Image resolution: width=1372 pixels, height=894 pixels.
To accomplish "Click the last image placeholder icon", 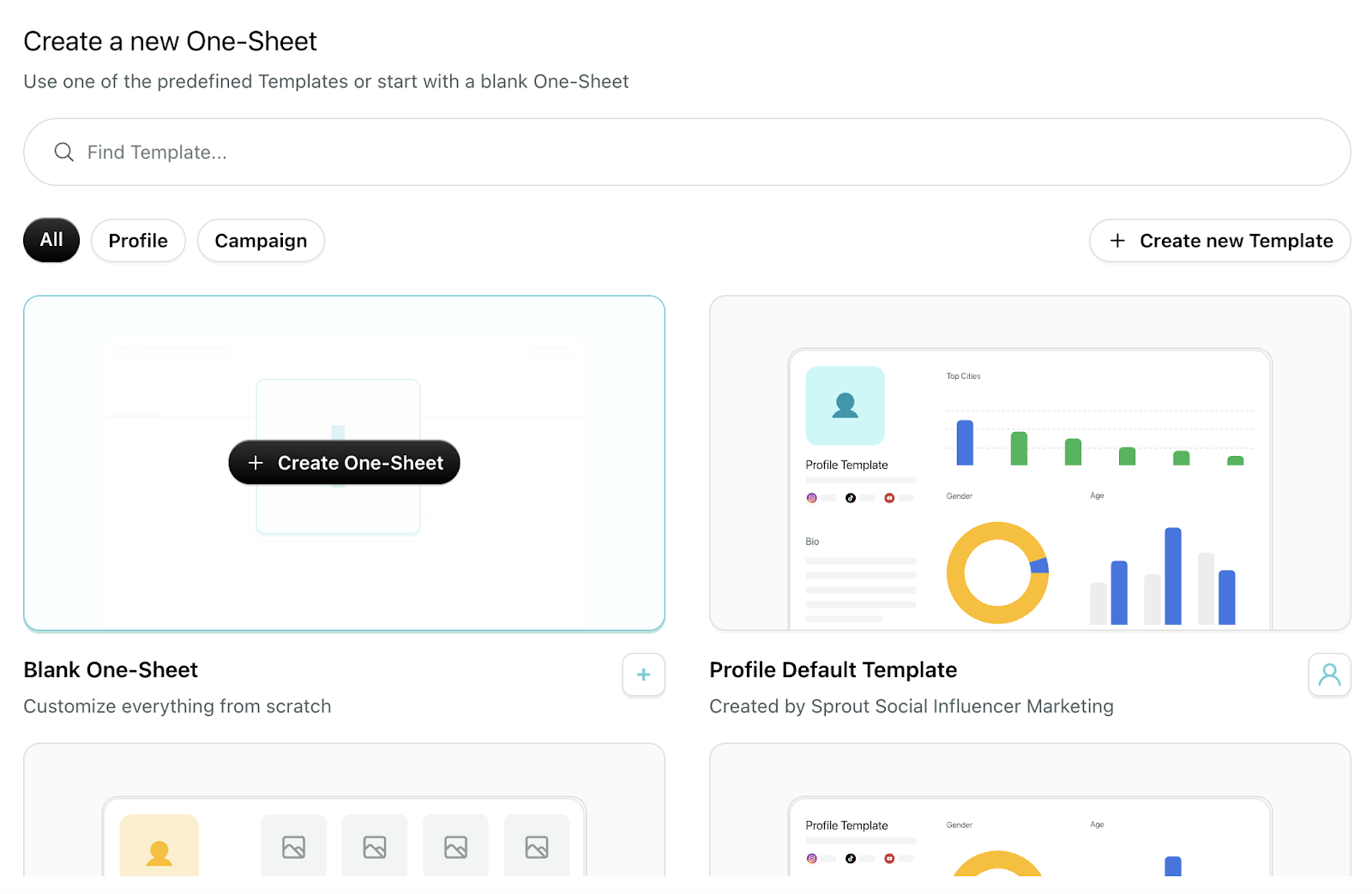I will [537, 847].
